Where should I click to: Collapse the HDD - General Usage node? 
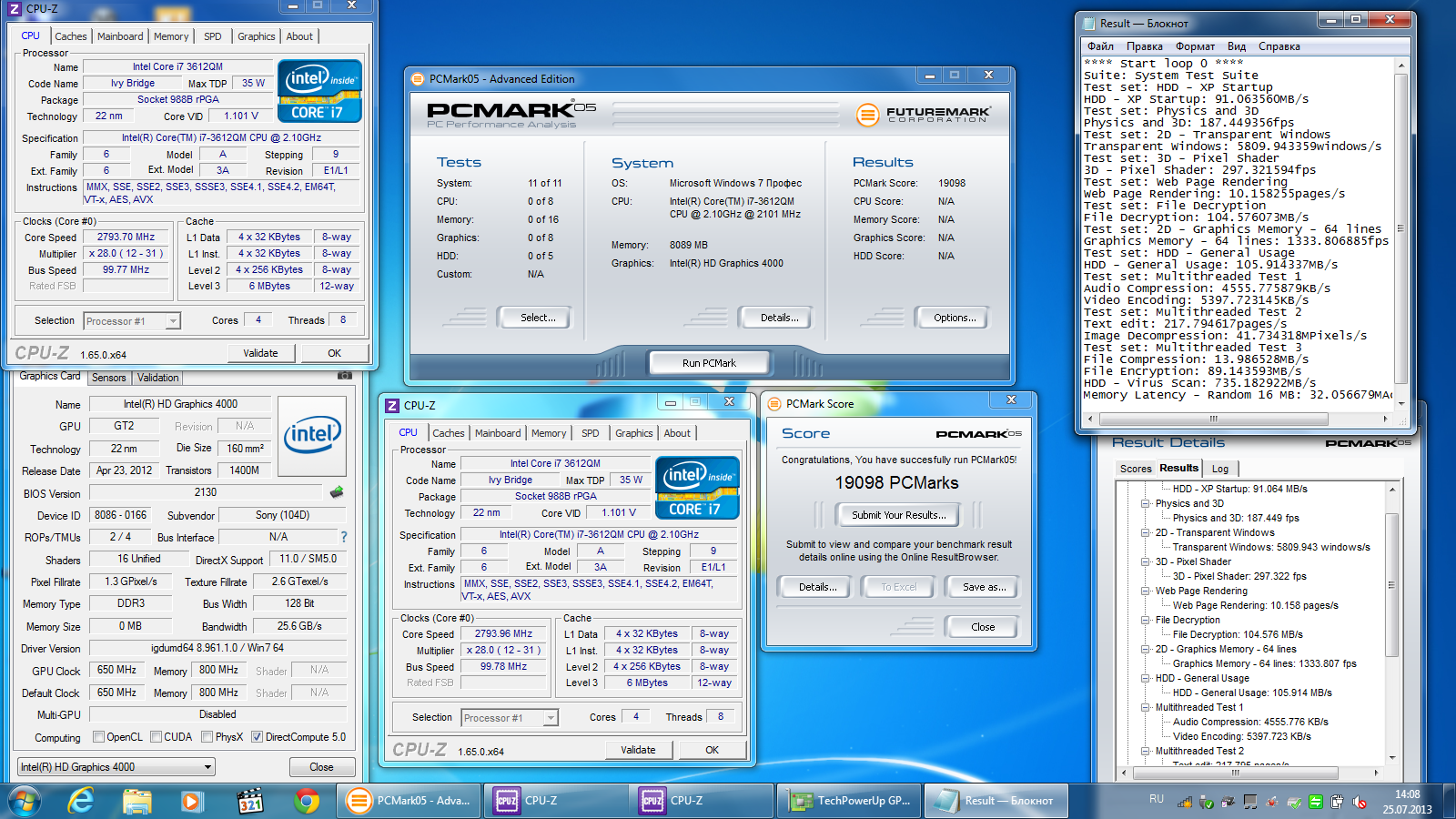click(1146, 678)
